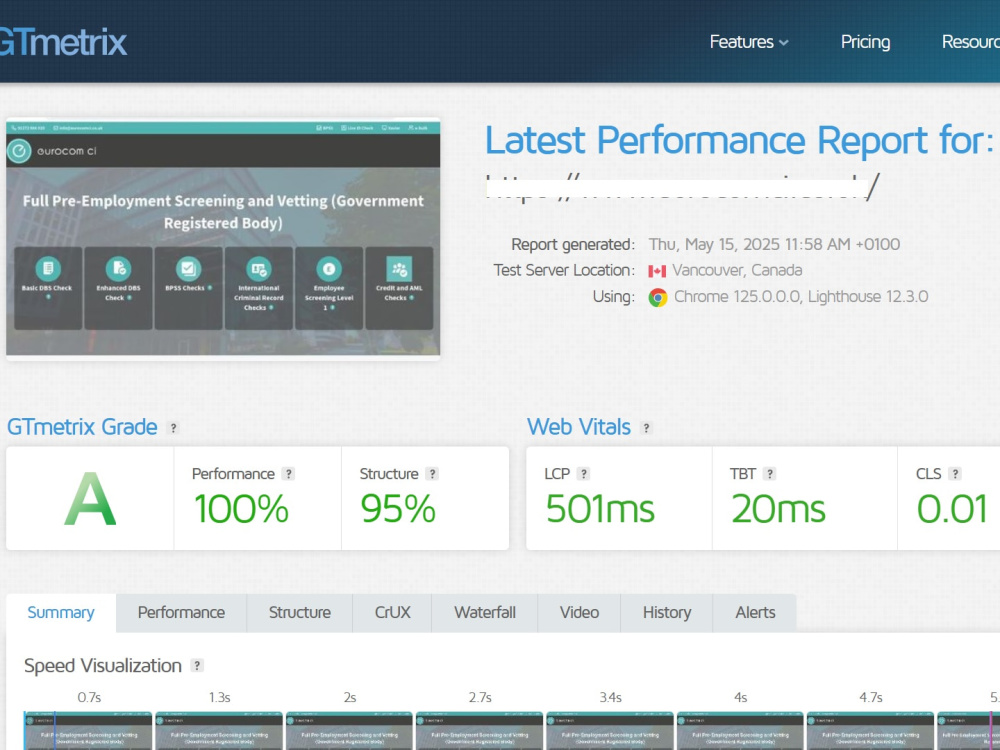
Task: Expand the Features menu chevron
Action: [x=784, y=43]
